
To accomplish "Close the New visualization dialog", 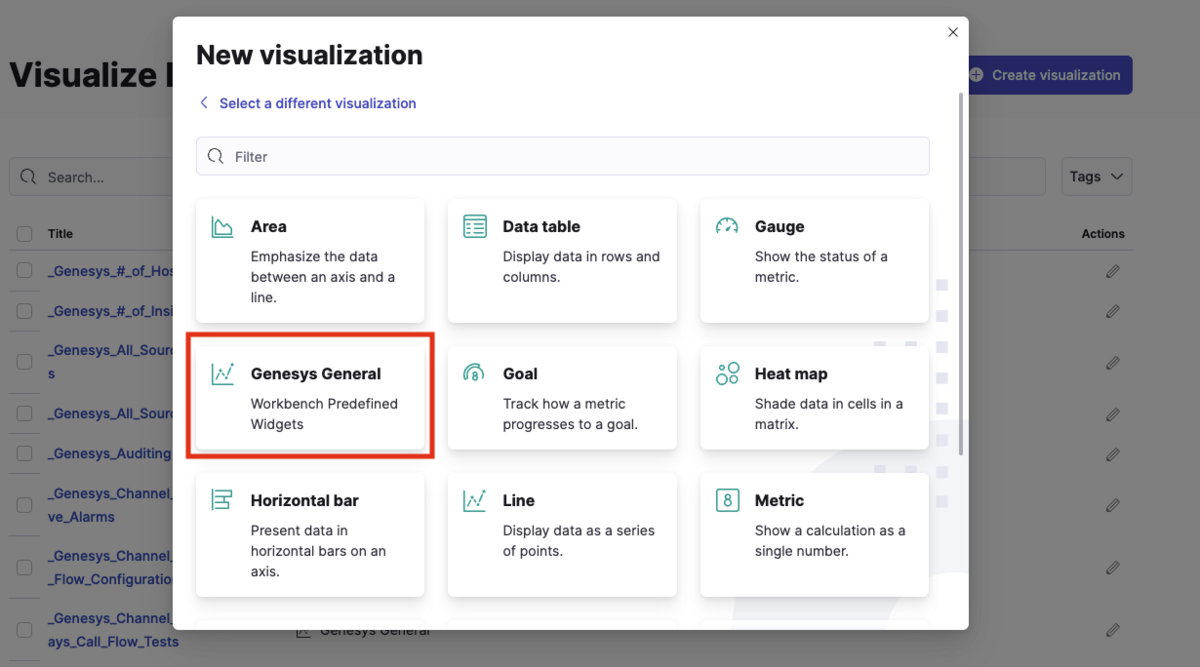I will (x=953, y=32).
